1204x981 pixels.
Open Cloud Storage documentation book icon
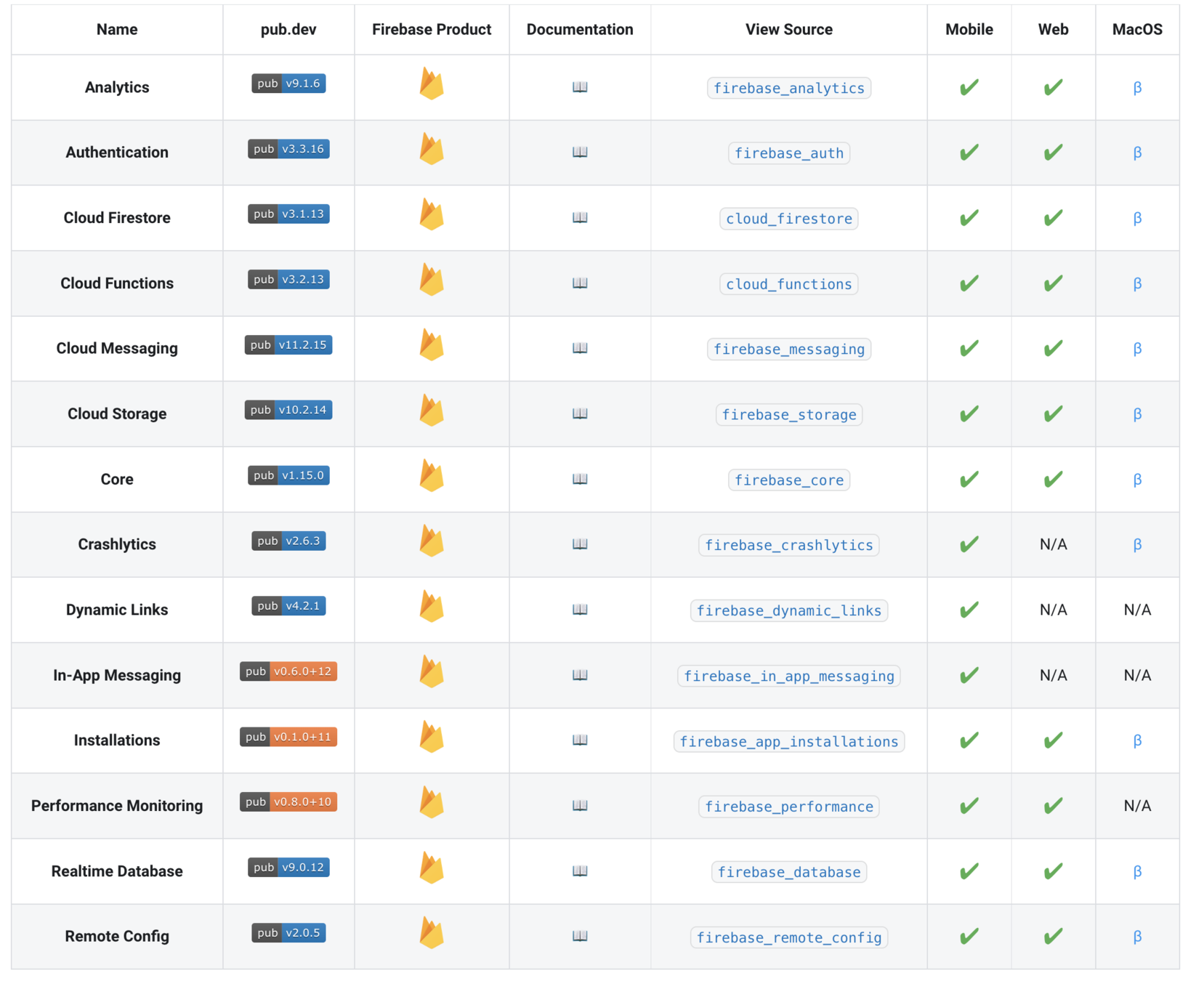[580, 413]
